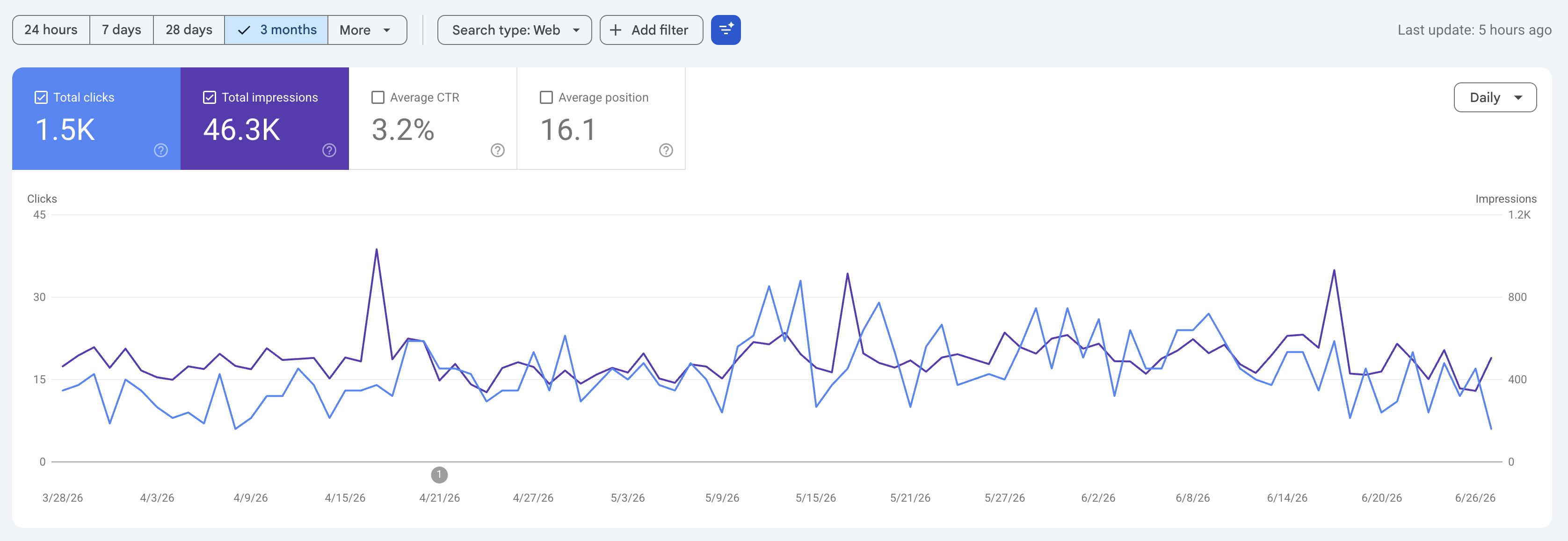Click the 800 impressions axis label

tap(1517, 297)
